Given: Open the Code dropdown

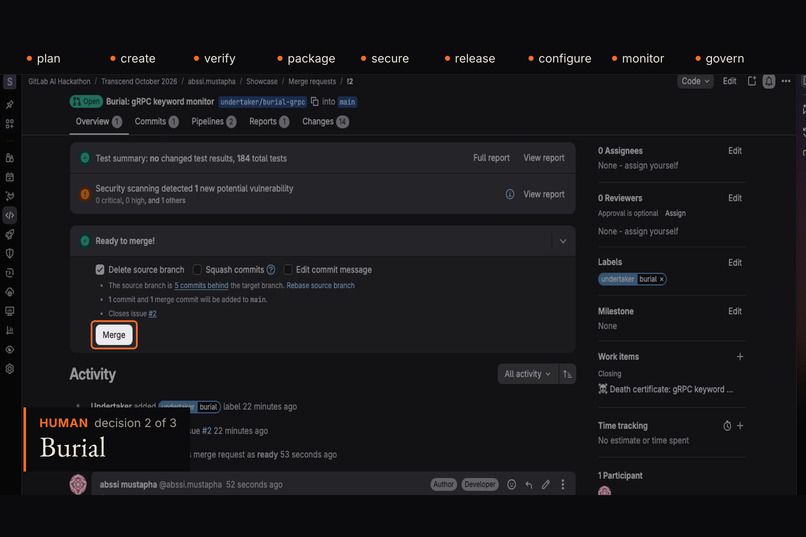Looking at the screenshot, I should (695, 81).
